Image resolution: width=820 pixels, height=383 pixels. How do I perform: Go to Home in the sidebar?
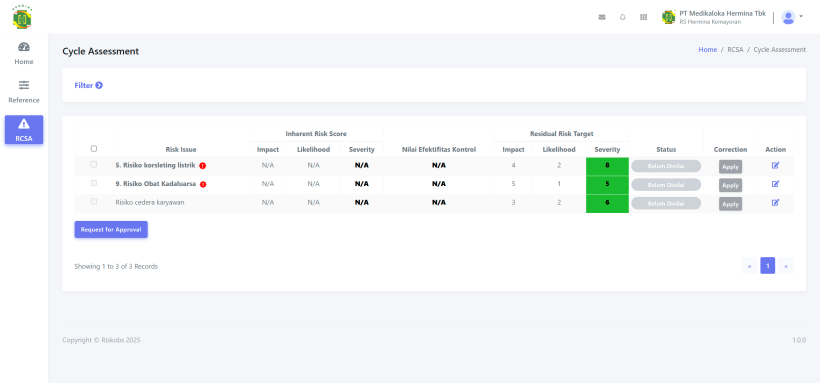(x=24, y=53)
